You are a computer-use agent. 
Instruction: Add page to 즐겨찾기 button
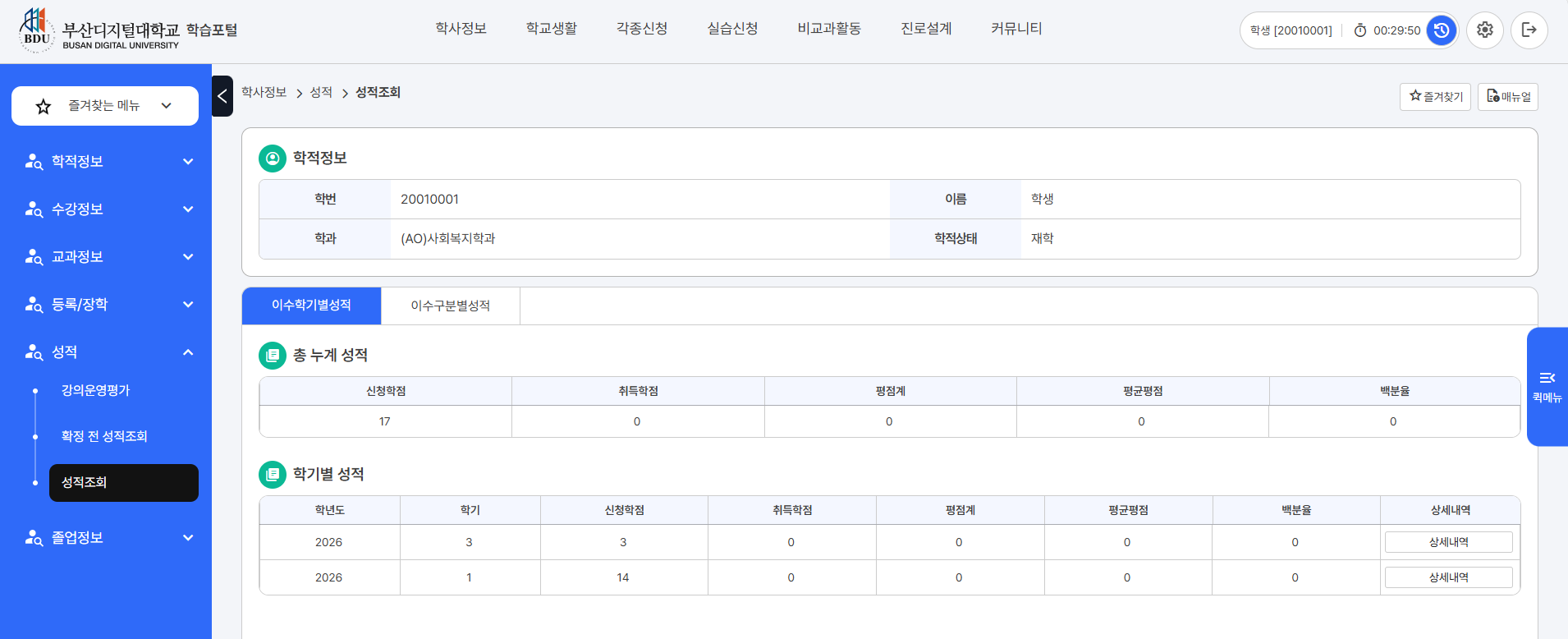click(x=1435, y=97)
